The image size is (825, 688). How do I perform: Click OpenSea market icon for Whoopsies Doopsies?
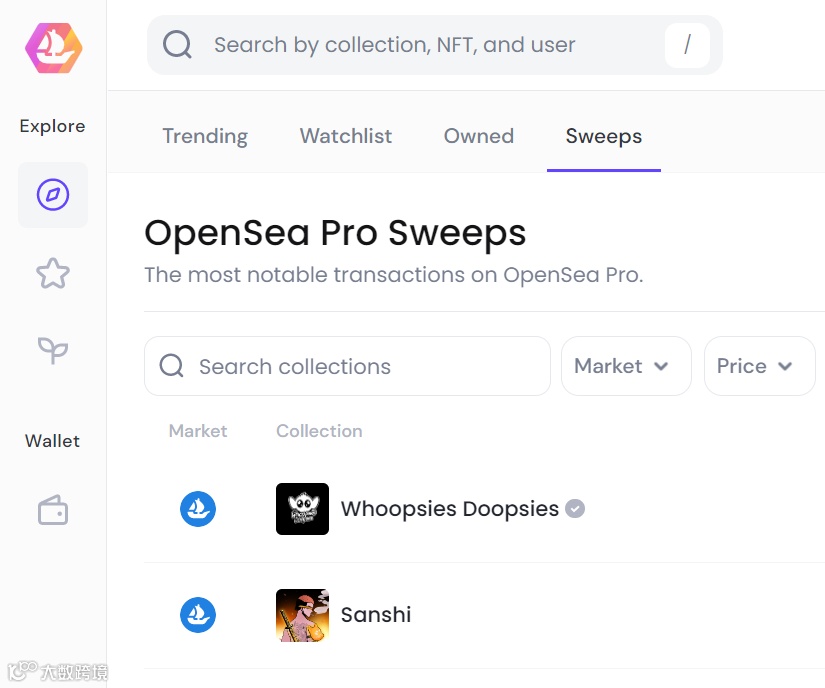[198, 509]
